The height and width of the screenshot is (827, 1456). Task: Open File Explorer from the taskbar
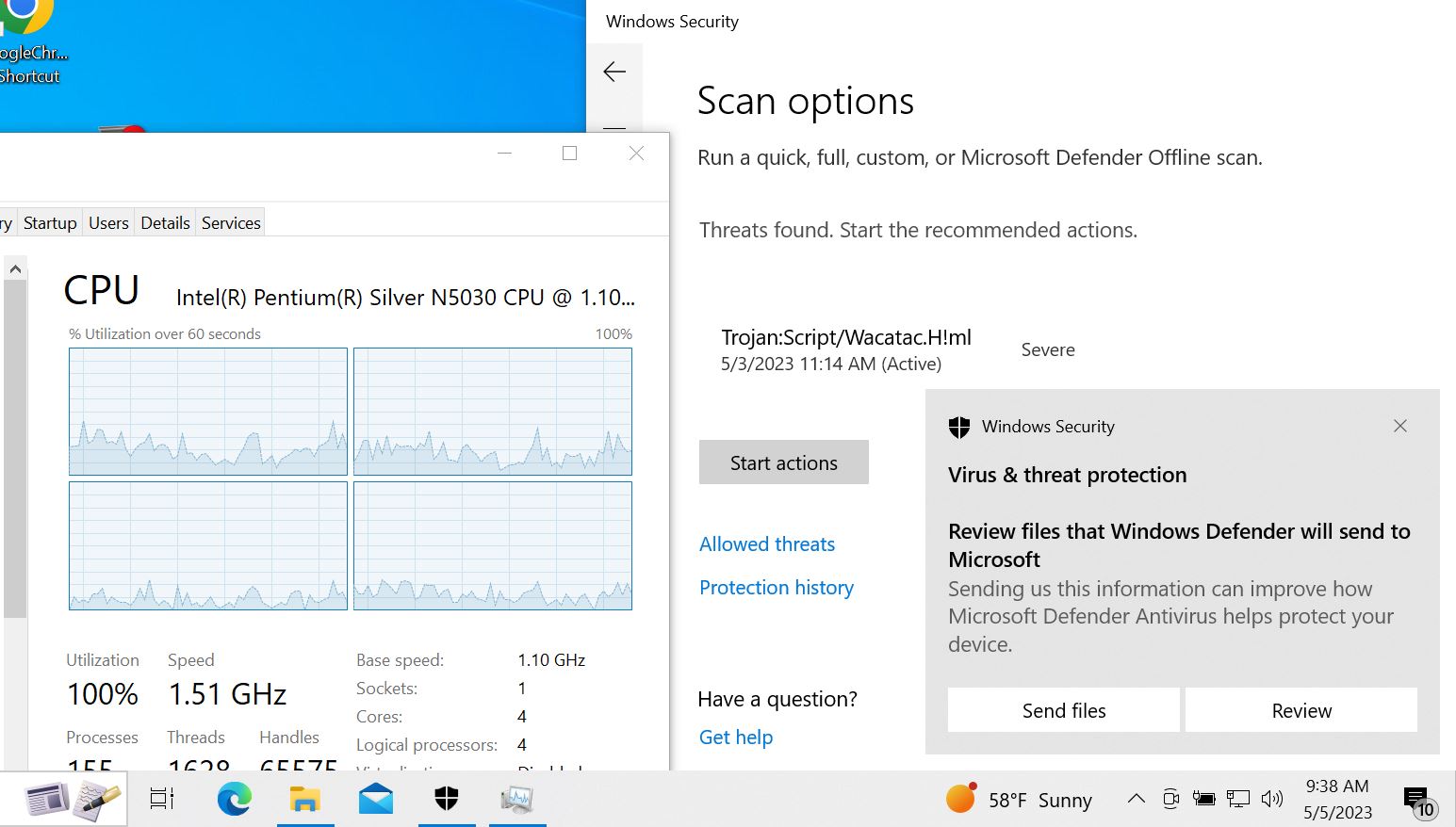click(304, 799)
